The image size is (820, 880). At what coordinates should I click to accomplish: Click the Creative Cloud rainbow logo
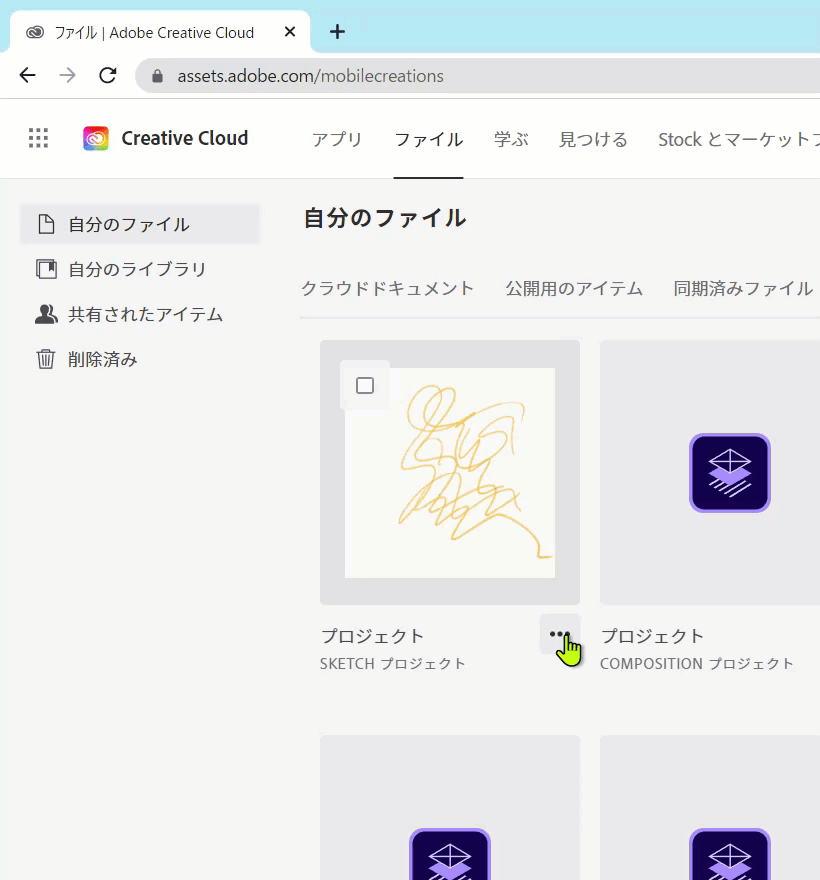(x=96, y=138)
